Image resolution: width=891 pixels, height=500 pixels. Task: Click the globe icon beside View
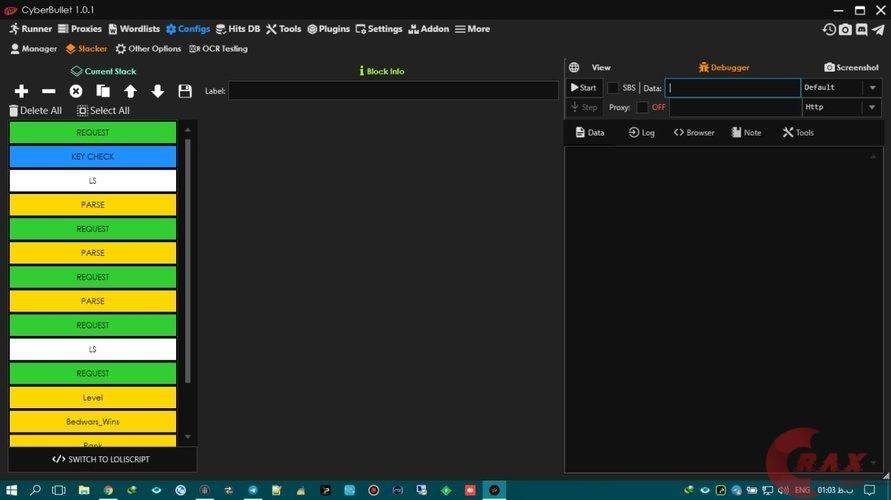574,67
